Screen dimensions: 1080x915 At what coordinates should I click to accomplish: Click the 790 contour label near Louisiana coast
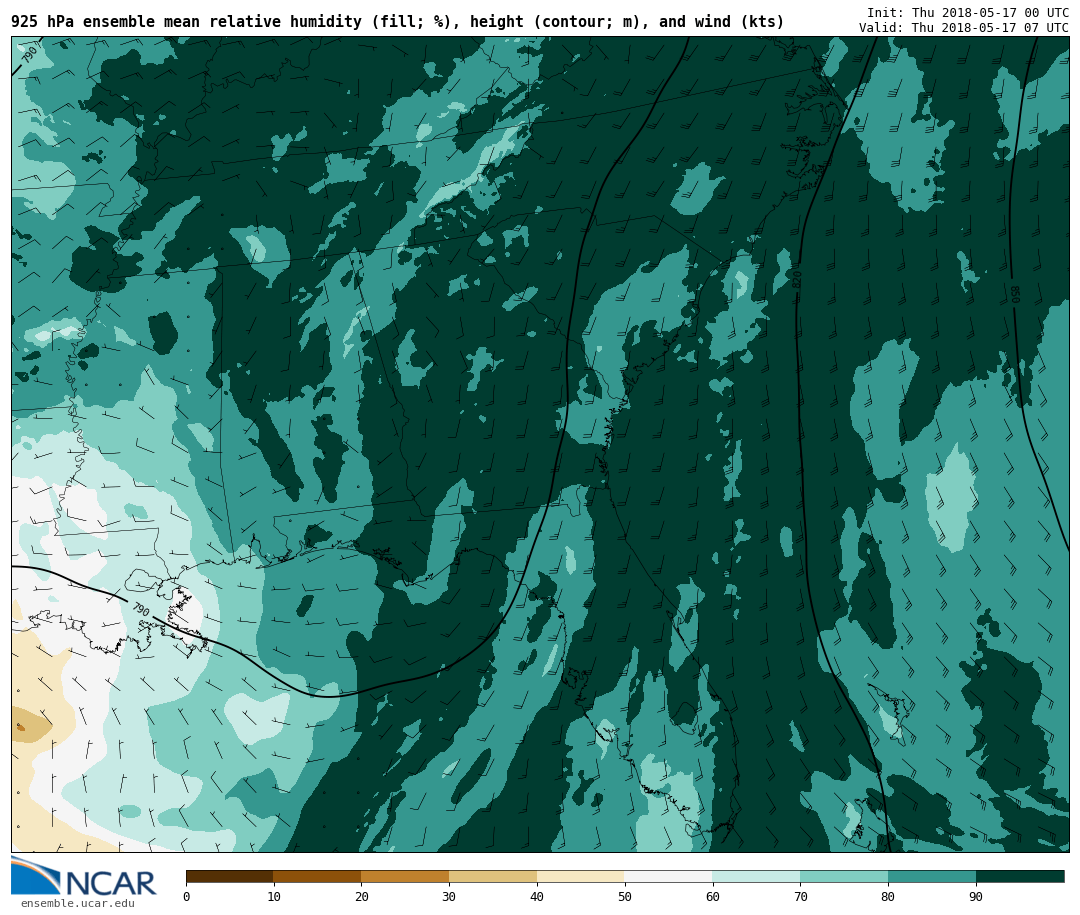click(x=141, y=609)
